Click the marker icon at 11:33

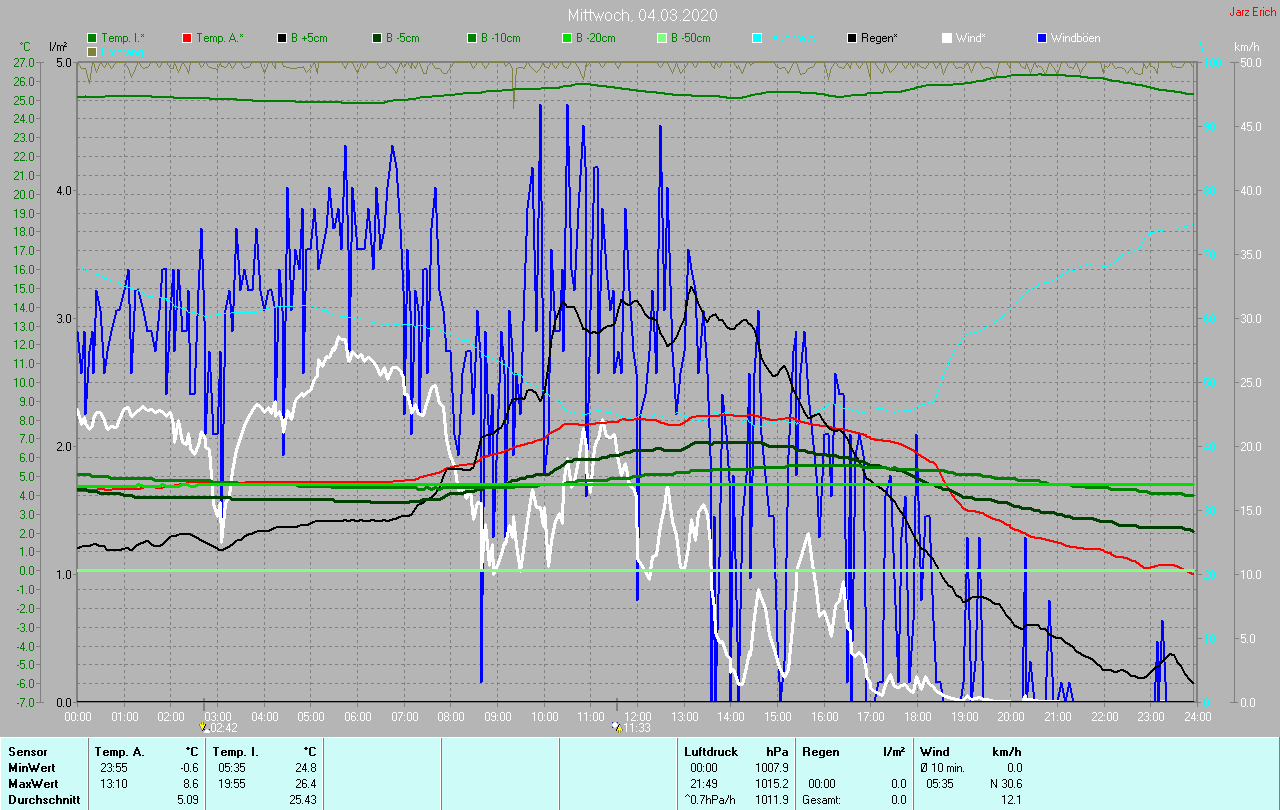[x=617, y=727]
